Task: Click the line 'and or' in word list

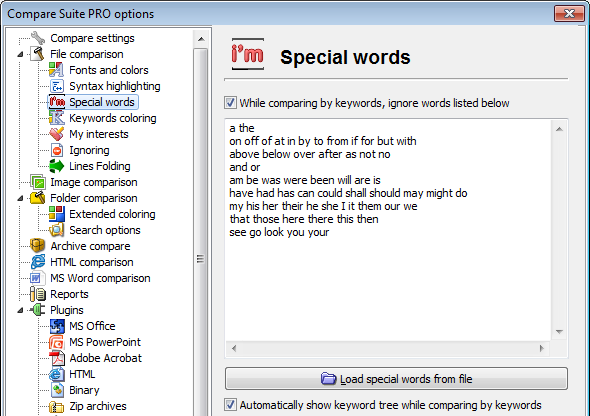Action: 245,167
